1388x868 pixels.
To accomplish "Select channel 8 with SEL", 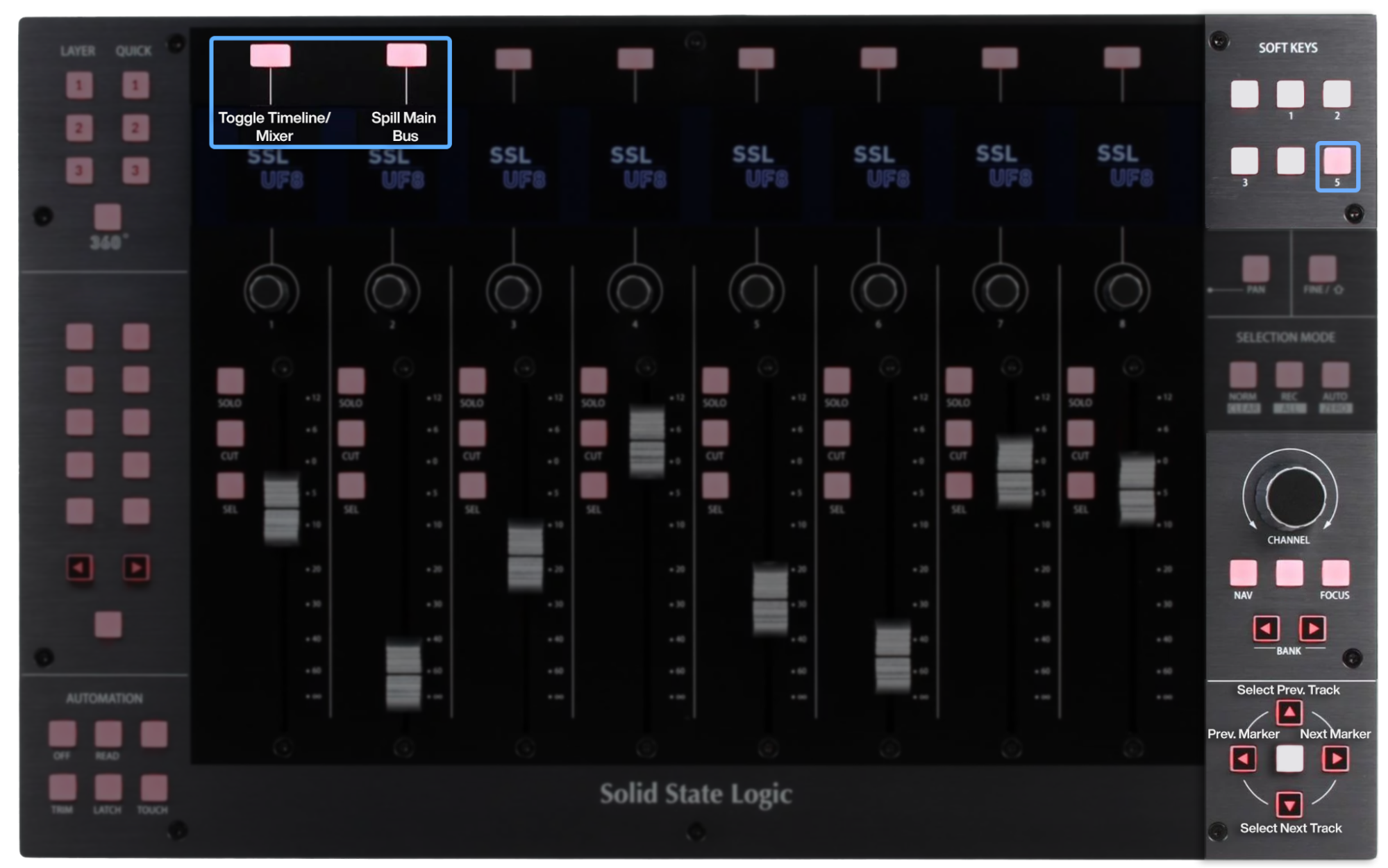I will click(1080, 486).
